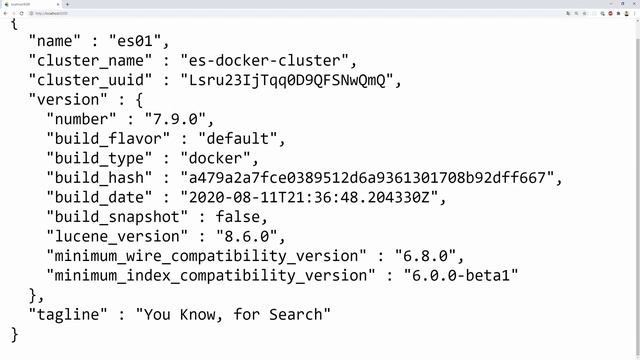Click the red extension icon in toolbar
This screenshot has width=640, height=360.
[x=610, y=13]
